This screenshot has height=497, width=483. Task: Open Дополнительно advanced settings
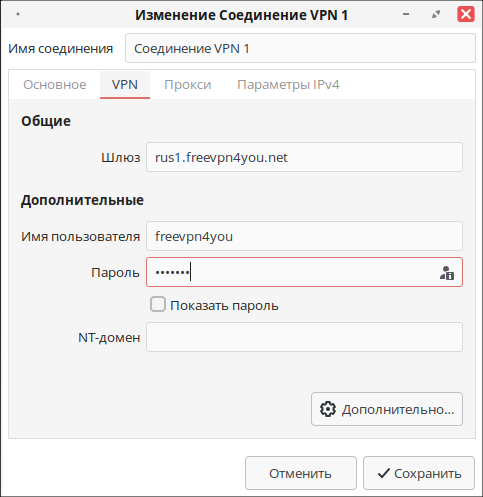point(387,409)
